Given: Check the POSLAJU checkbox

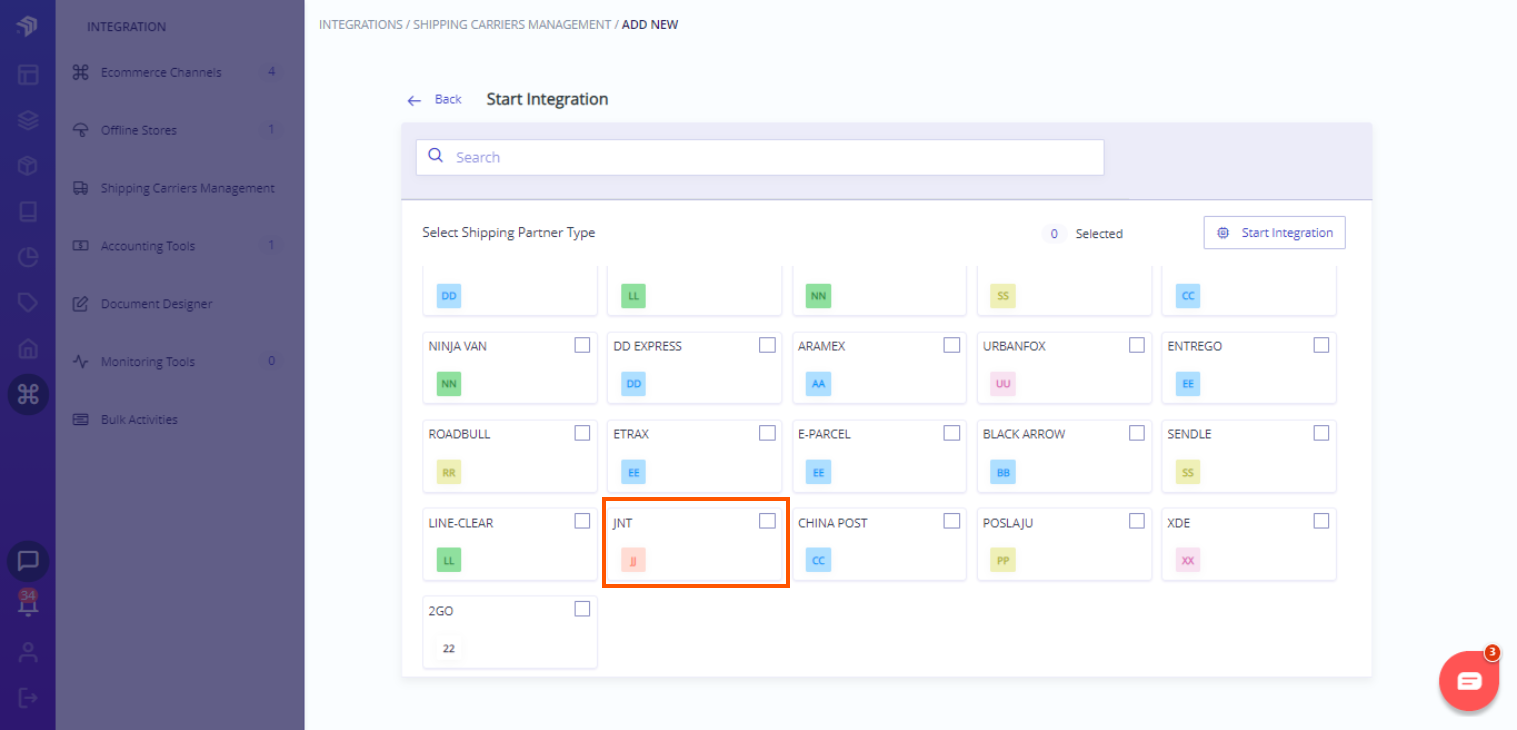Looking at the screenshot, I should [1137, 521].
